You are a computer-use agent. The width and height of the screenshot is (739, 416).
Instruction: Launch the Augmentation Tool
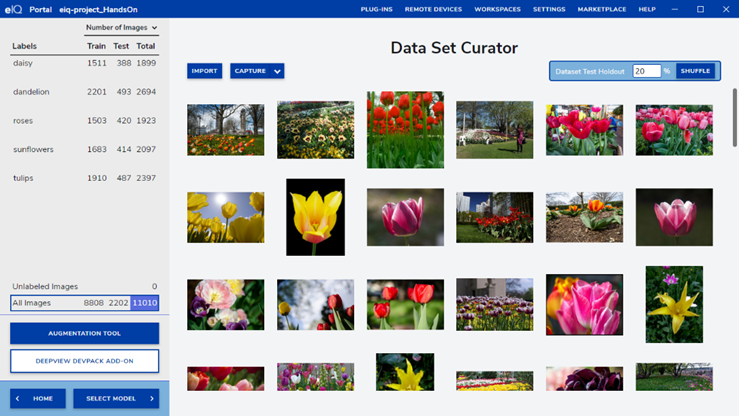click(x=84, y=333)
